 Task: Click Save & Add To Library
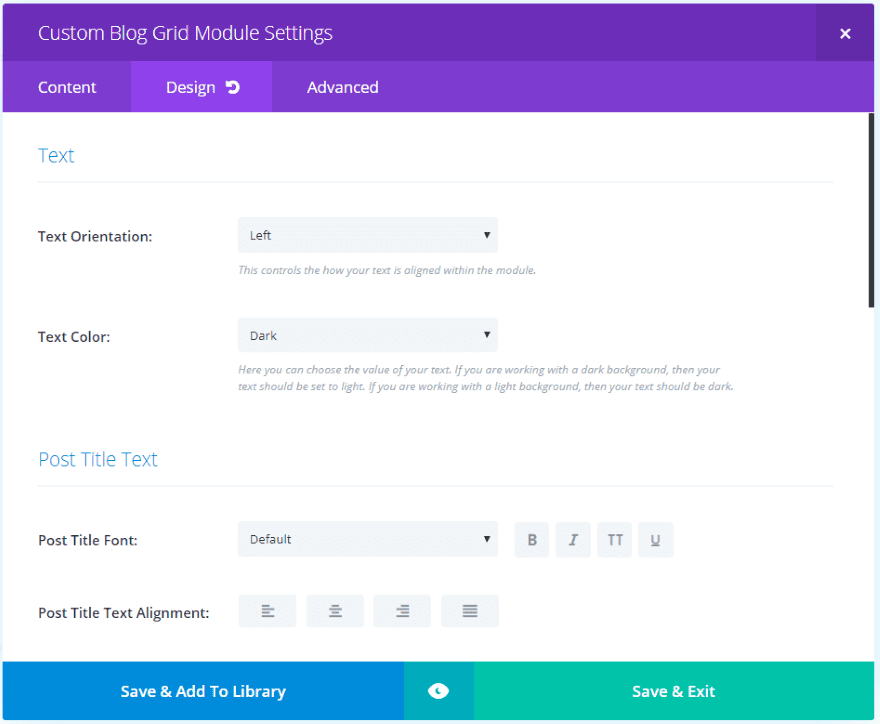(203, 691)
